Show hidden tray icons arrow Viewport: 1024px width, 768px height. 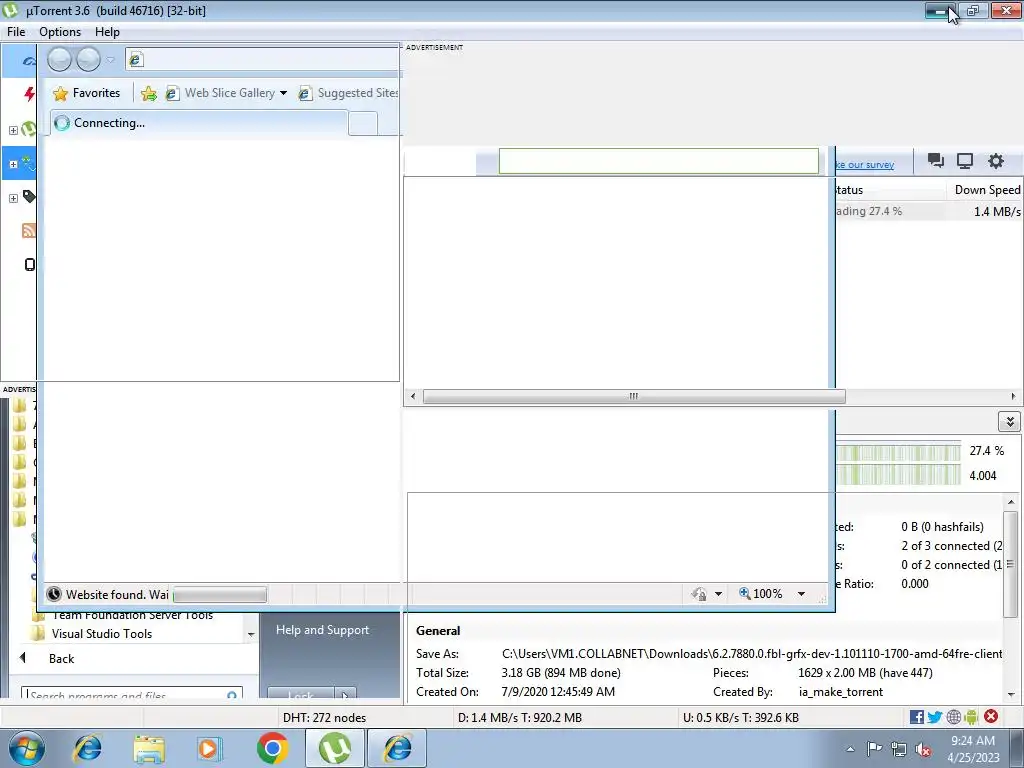click(x=850, y=750)
